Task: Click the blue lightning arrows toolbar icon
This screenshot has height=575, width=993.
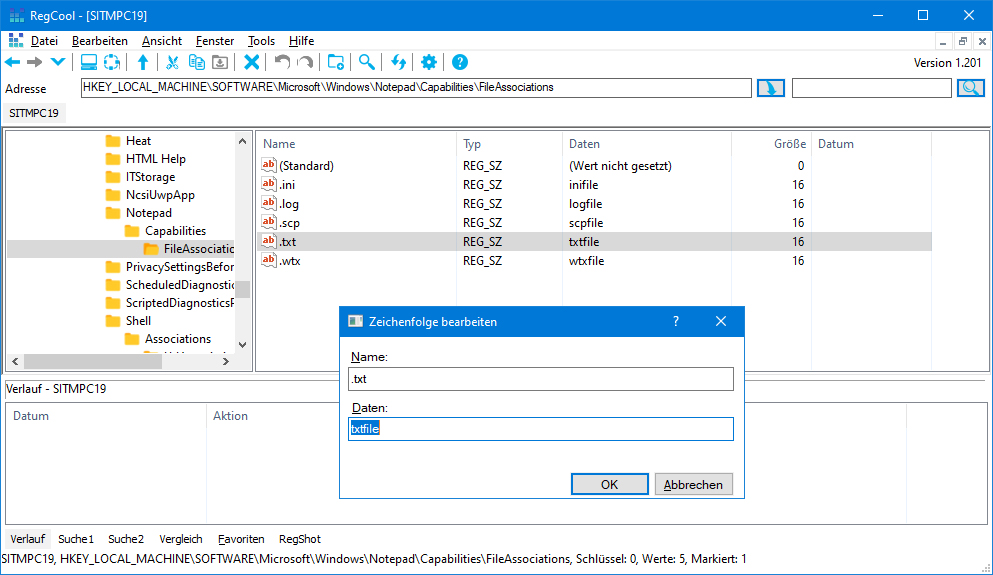Action: [x=398, y=62]
